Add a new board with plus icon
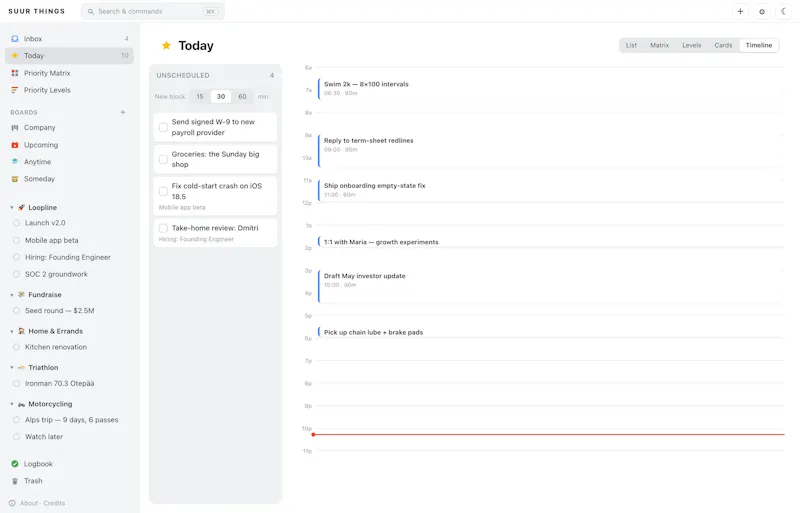The image size is (800, 513). pyautogui.click(x=122, y=112)
